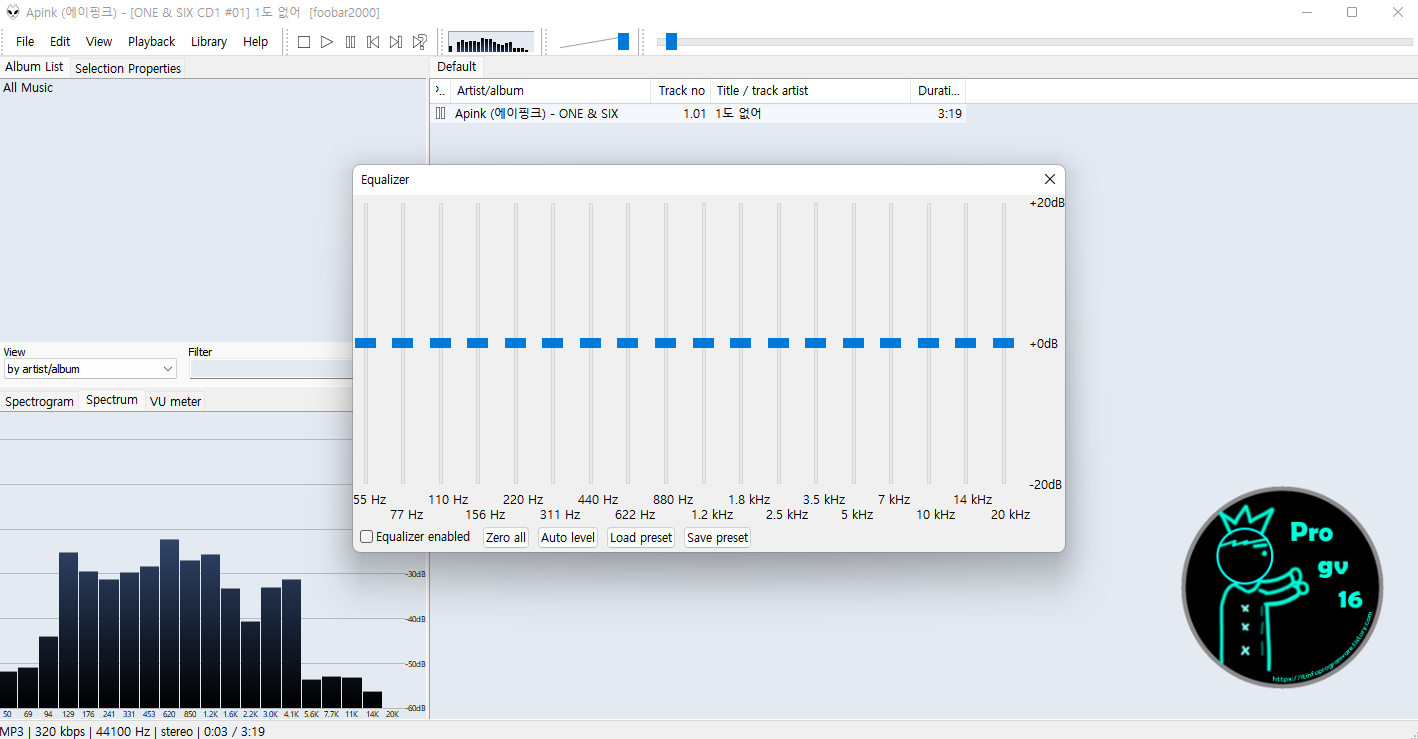Click the volume slider handle
Screen dimensions: 1418x739
[624, 41]
